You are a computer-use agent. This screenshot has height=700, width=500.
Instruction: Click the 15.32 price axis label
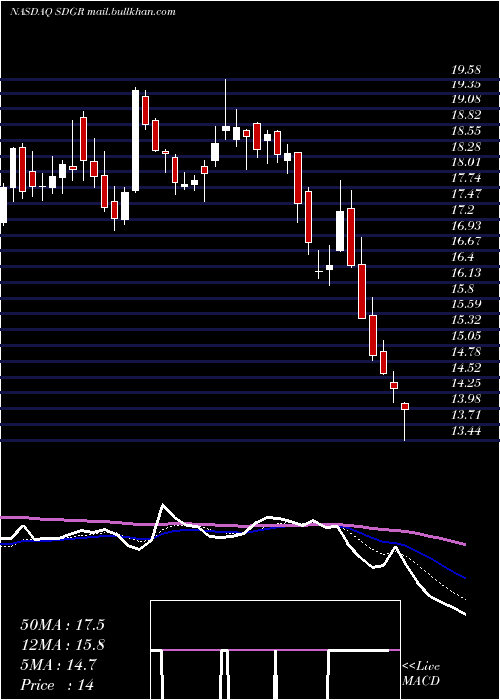[465, 320]
